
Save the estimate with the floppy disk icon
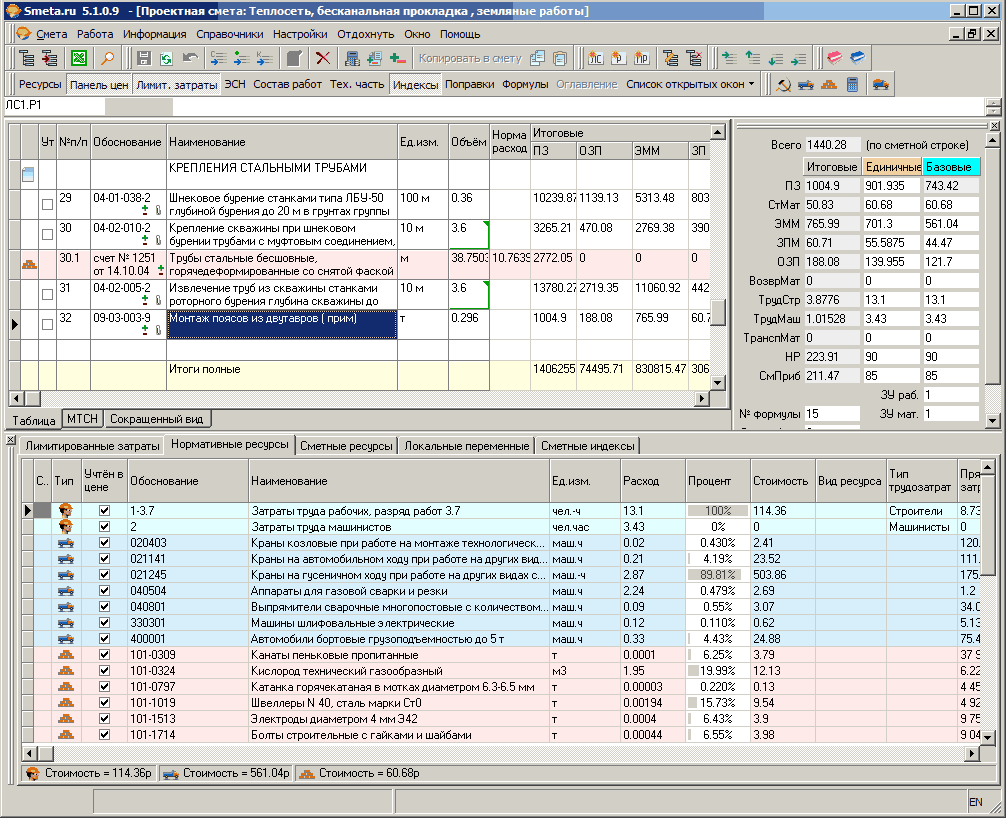[144, 58]
